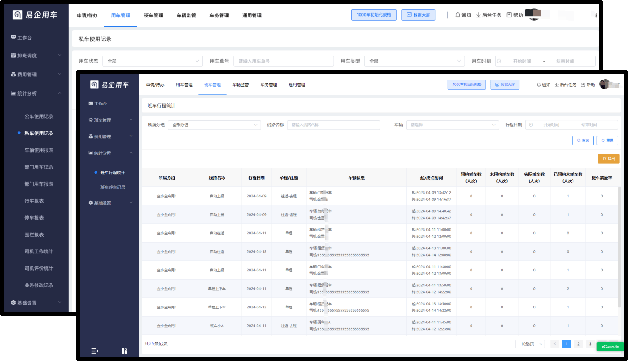Click the user avatar in front window header
The width and height of the screenshot is (629, 362).
click(605, 84)
